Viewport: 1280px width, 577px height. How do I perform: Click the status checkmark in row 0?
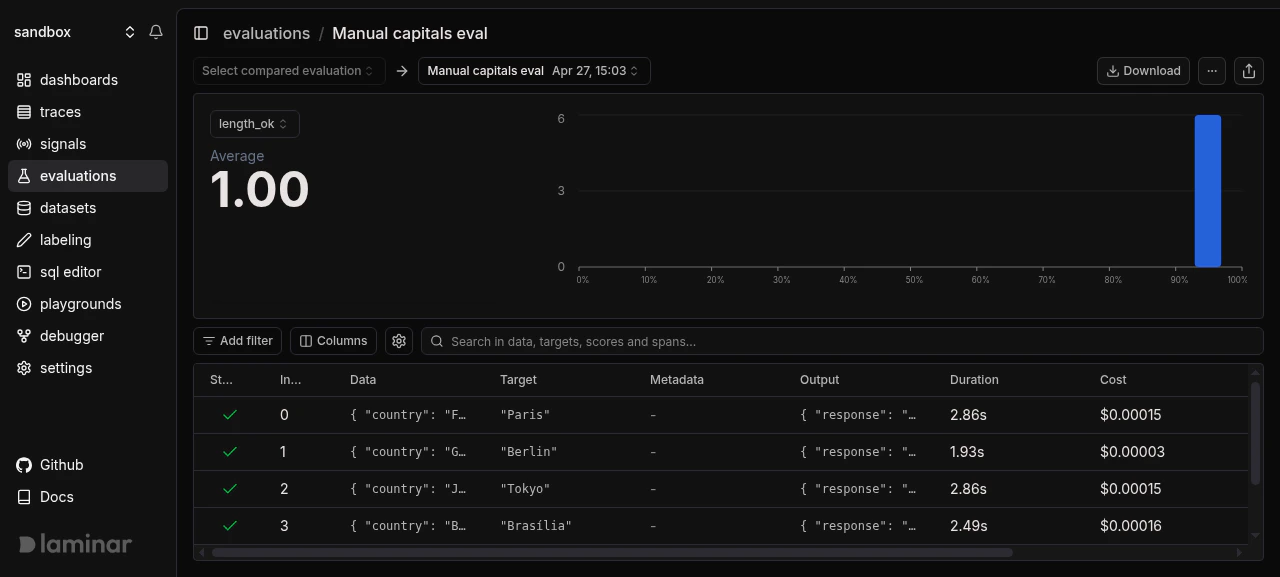pos(230,415)
